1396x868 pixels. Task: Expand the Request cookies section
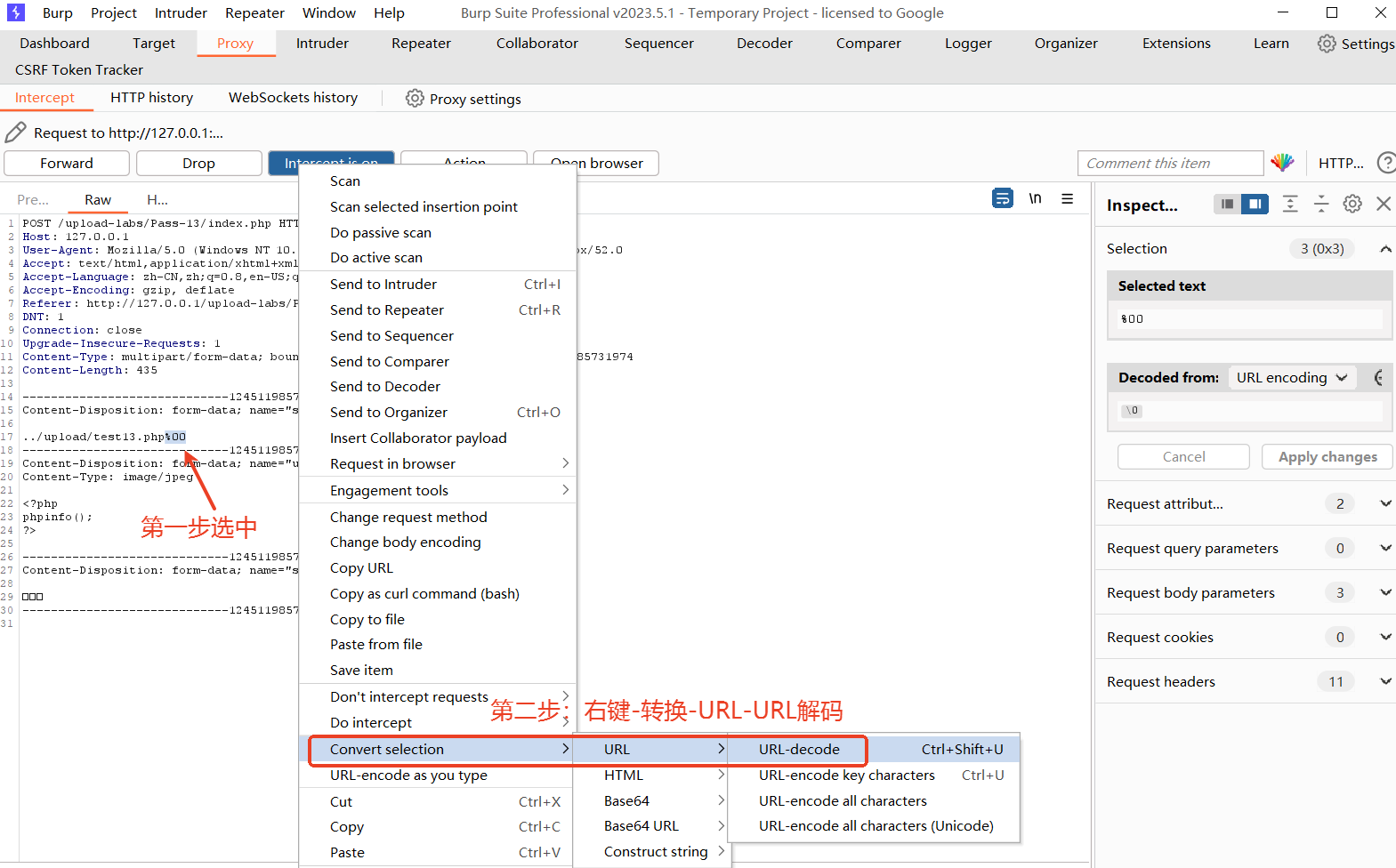coord(1385,637)
